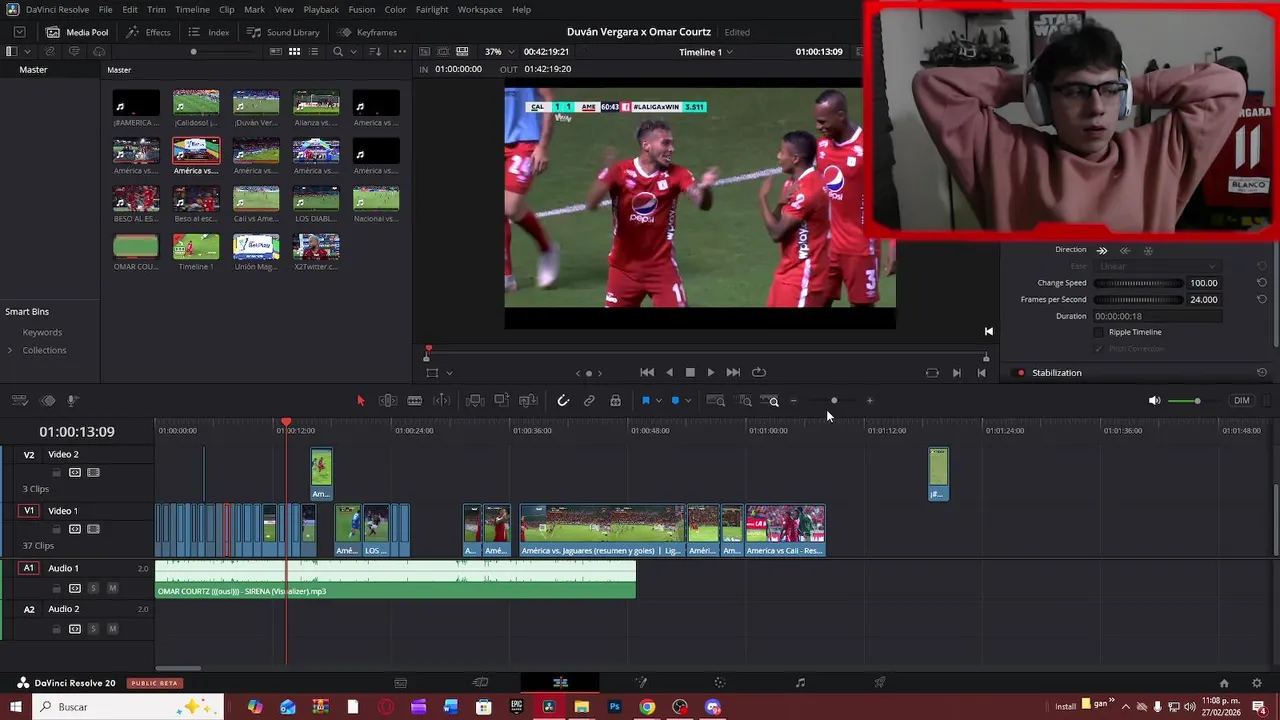This screenshot has width=1280, height=720.
Task: Disable Video 2 track filmstrip icon
Action: click(93, 473)
